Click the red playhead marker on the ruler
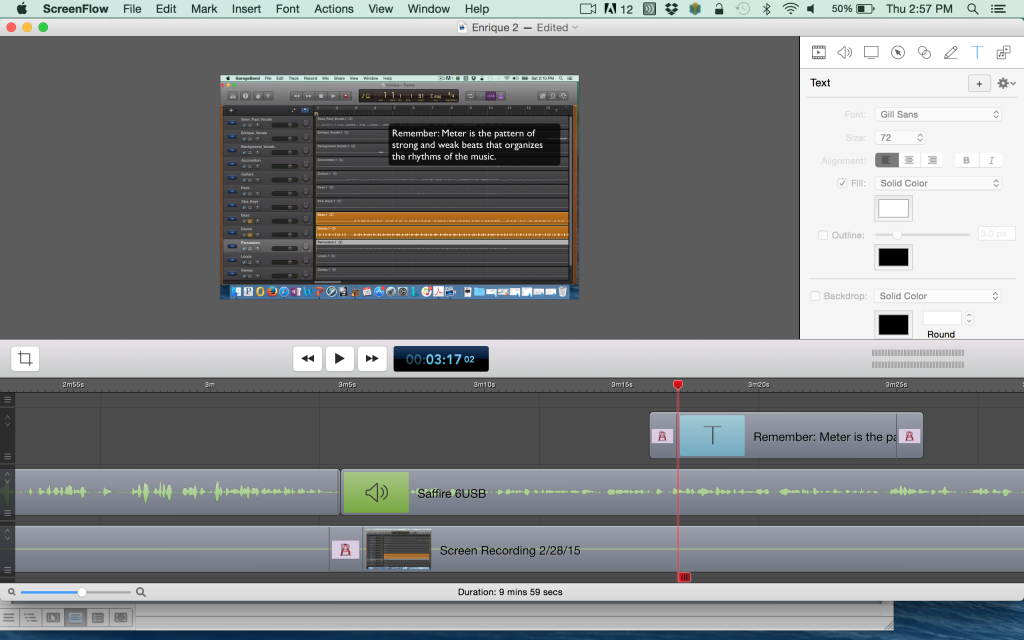The image size is (1024, 640). click(678, 385)
